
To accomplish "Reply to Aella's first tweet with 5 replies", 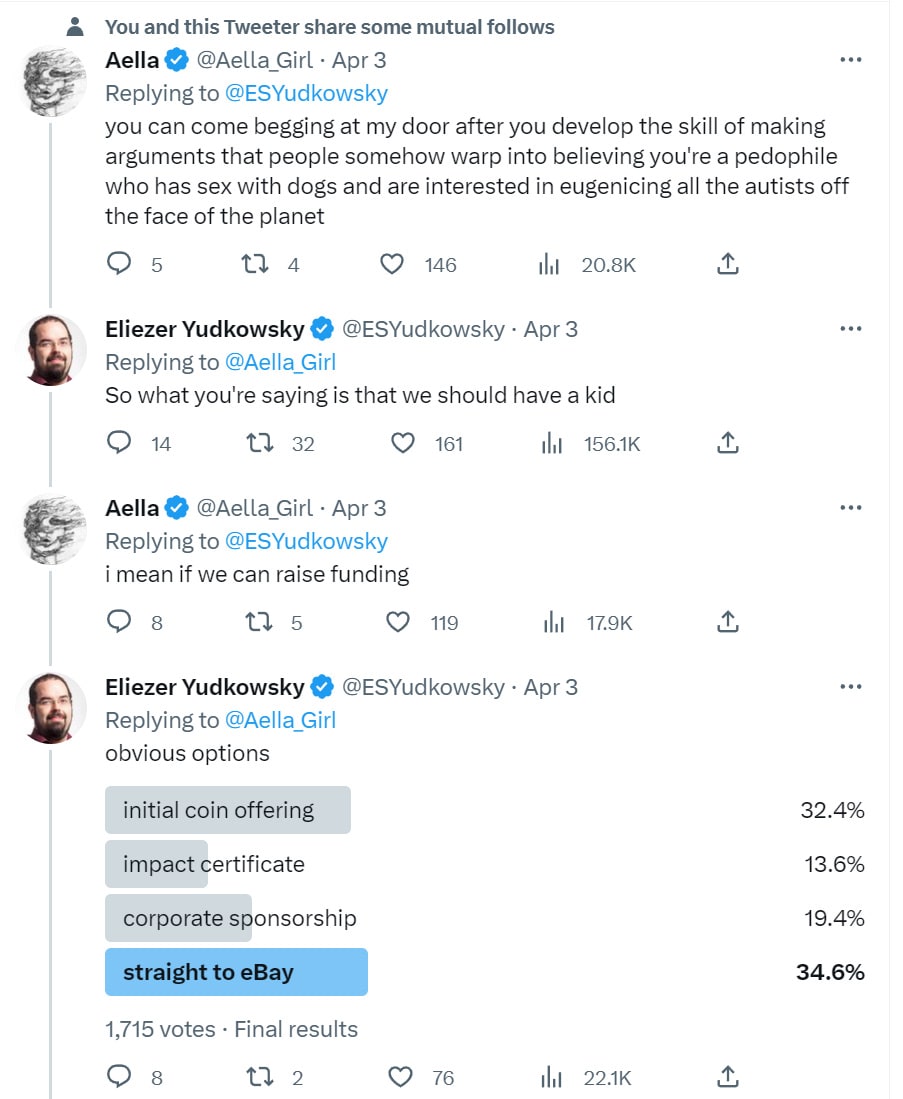I will 119,264.
